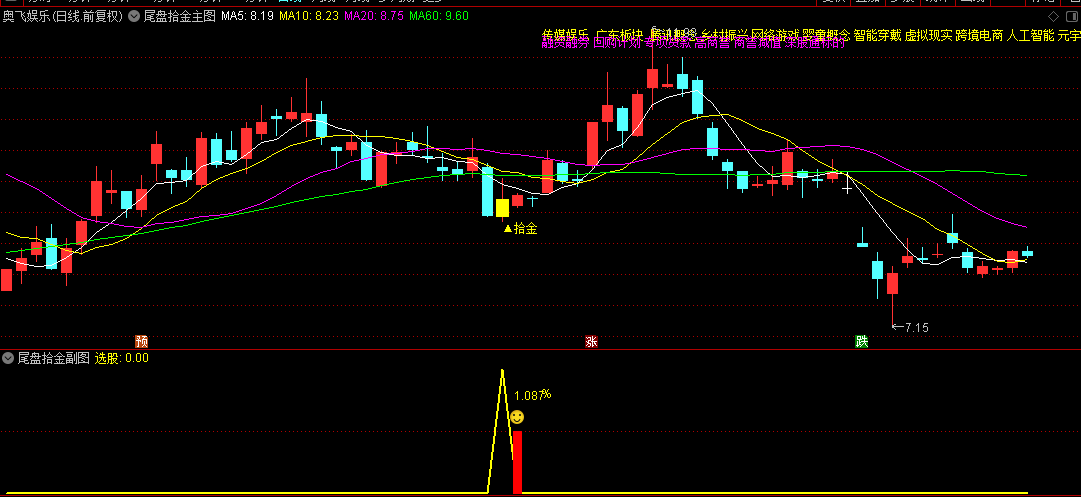Click the green 跌 event marker
Screen dimensions: 1081x497
point(862,341)
